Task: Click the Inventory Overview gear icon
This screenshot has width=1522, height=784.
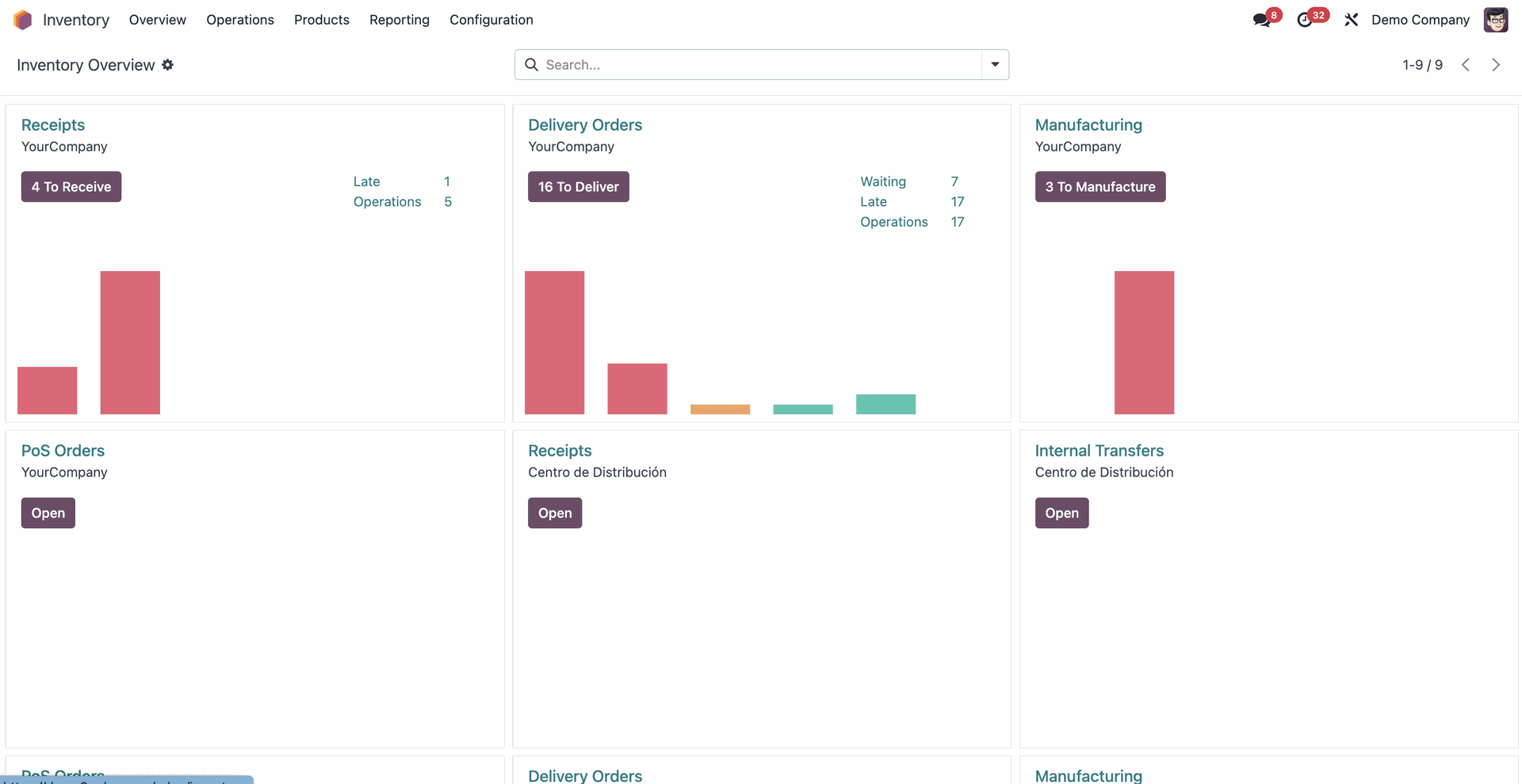Action: [168, 65]
